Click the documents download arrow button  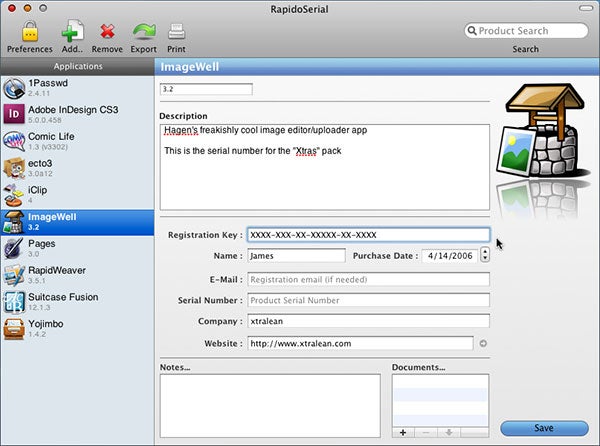pos(449,433)
